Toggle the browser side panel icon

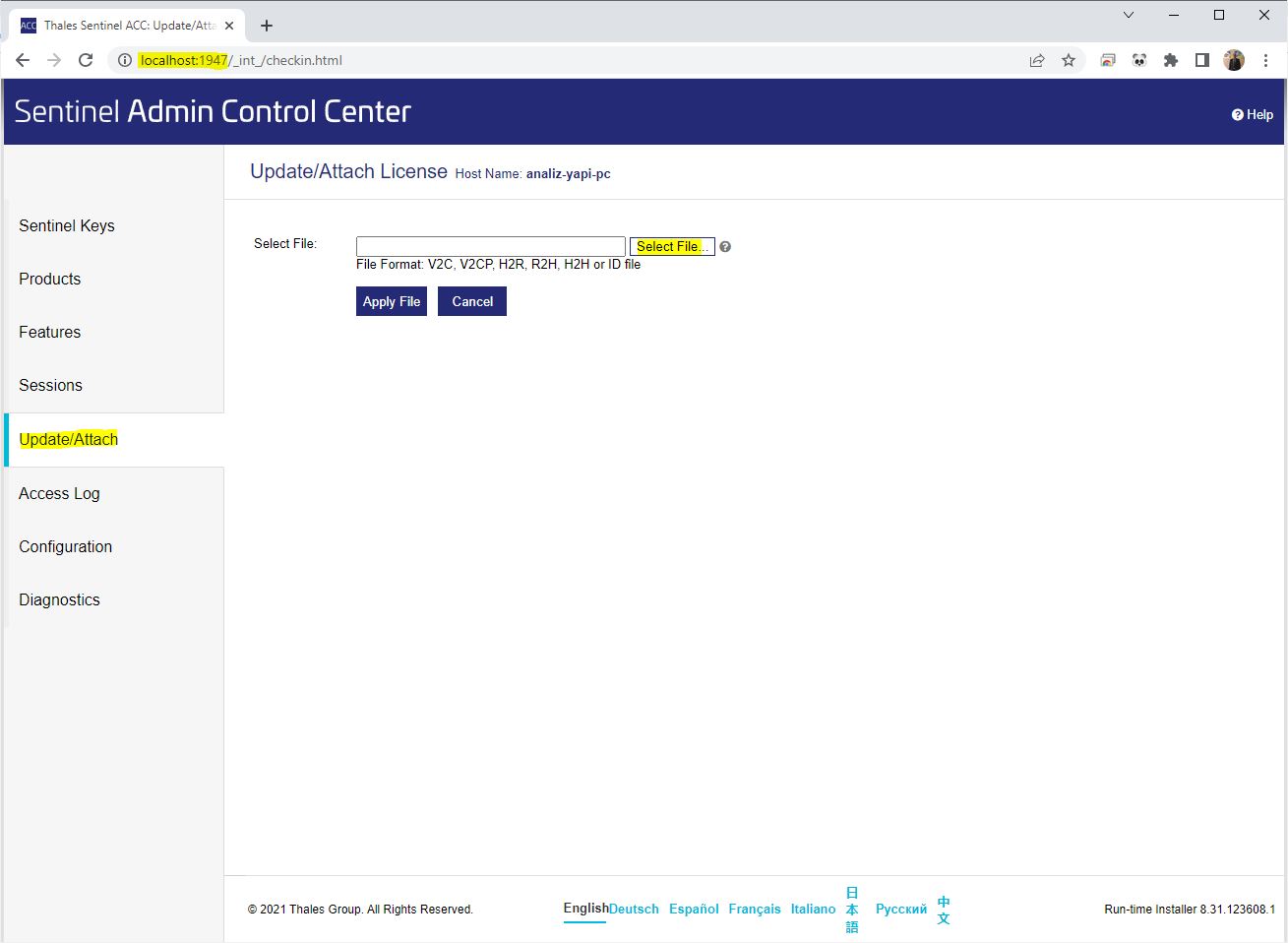(1202, 60)
